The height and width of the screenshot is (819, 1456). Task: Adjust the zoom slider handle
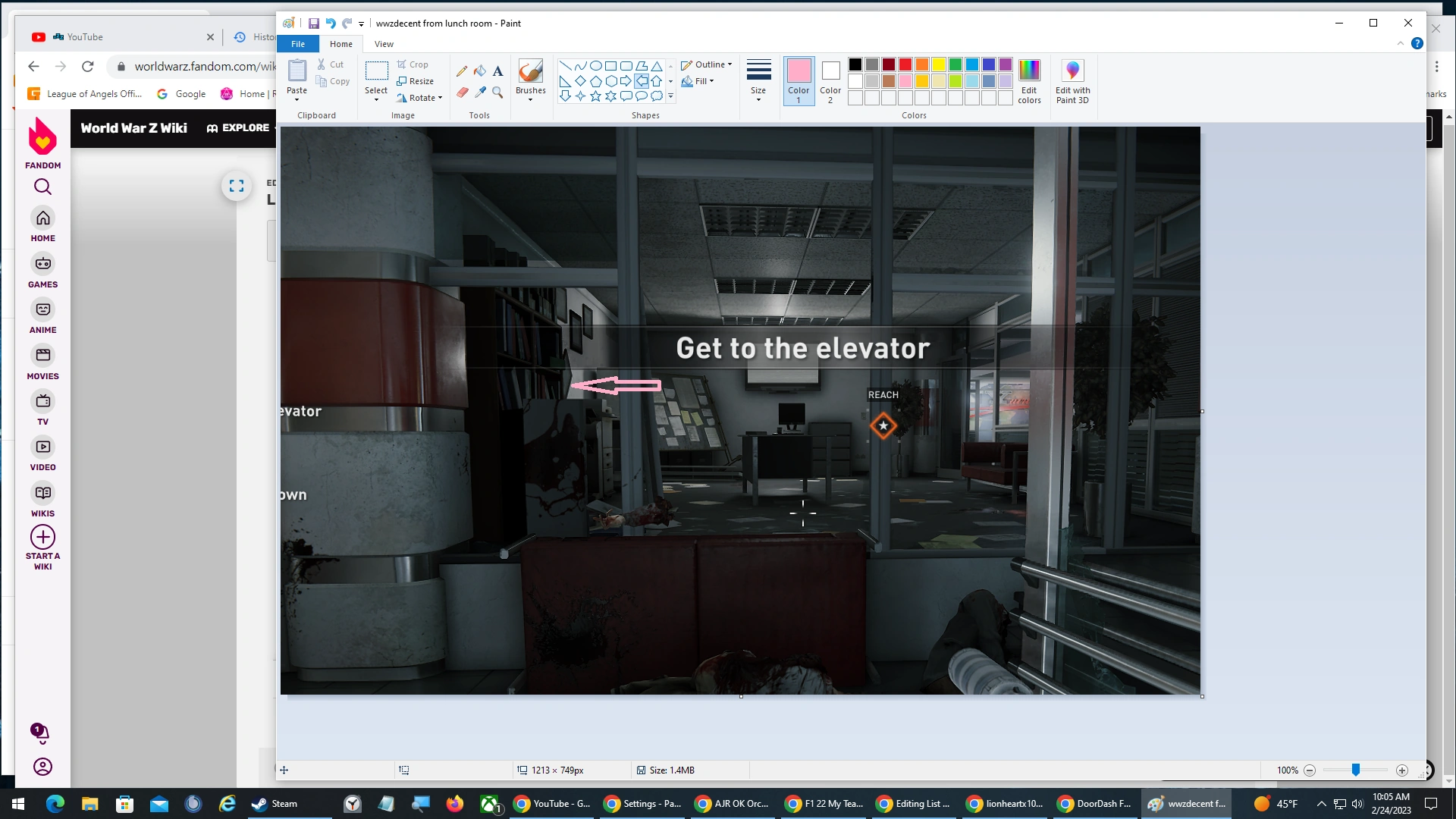(1356, 770)
